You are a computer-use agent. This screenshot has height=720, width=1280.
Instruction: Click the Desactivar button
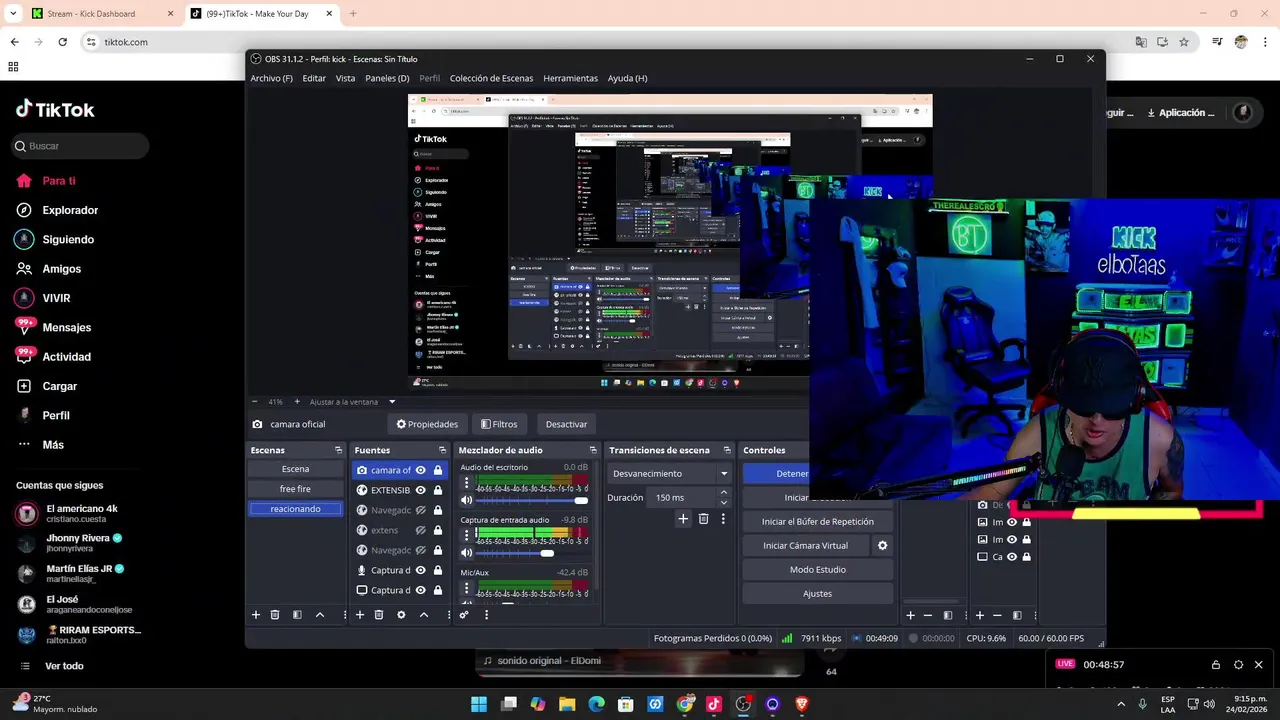(566, 424)
